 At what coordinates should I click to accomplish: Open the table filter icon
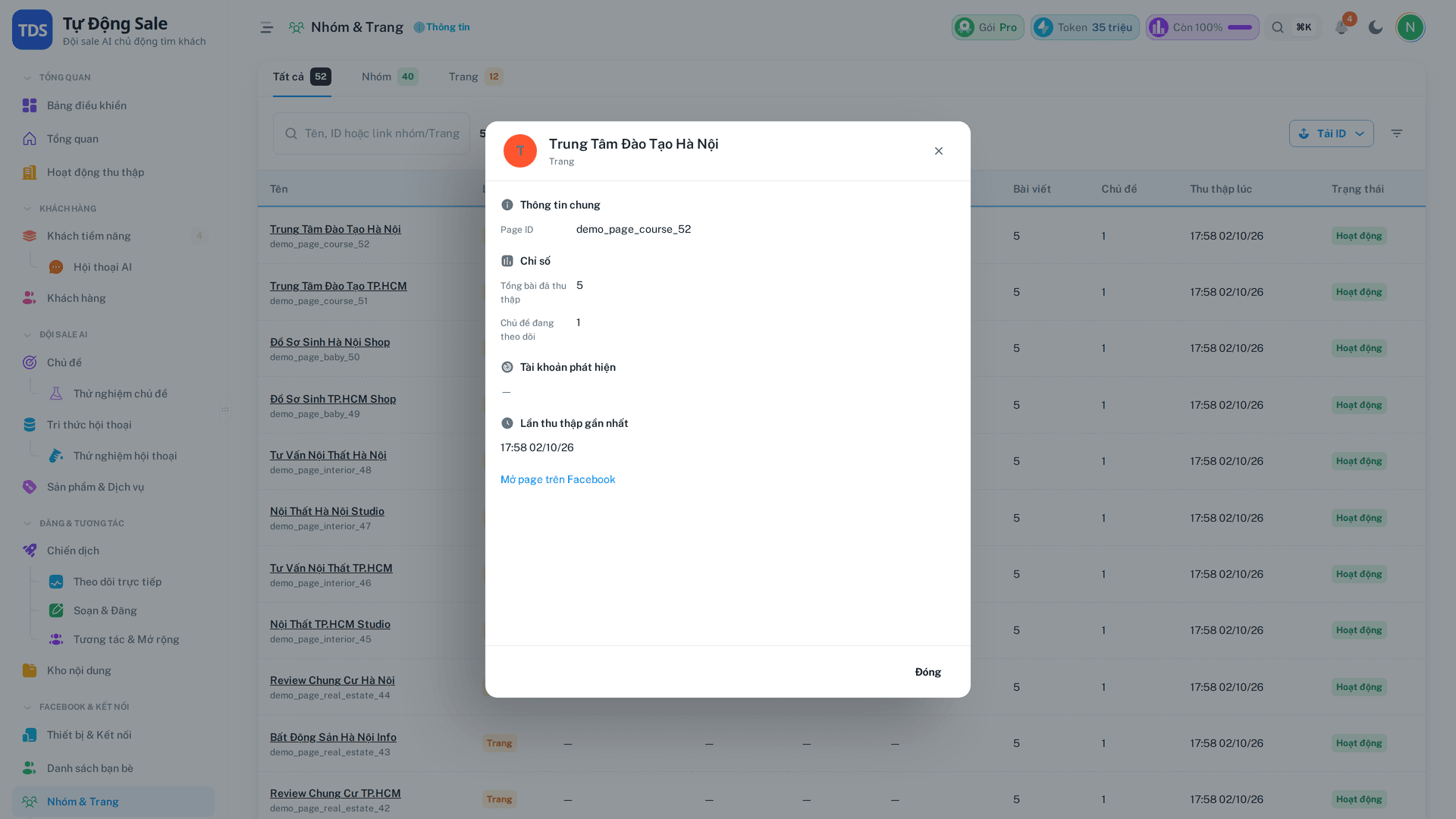[1397, 133]
